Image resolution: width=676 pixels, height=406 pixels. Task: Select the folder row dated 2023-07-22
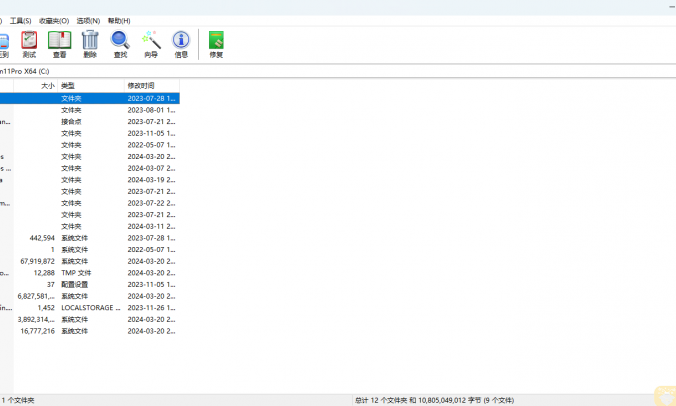(x=90, y=203)
